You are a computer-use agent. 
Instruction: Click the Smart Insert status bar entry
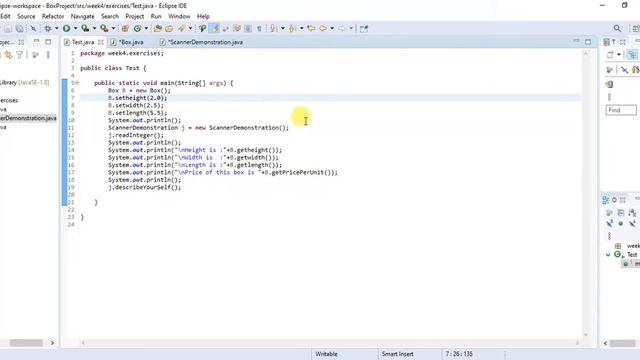tap(398, 354)
